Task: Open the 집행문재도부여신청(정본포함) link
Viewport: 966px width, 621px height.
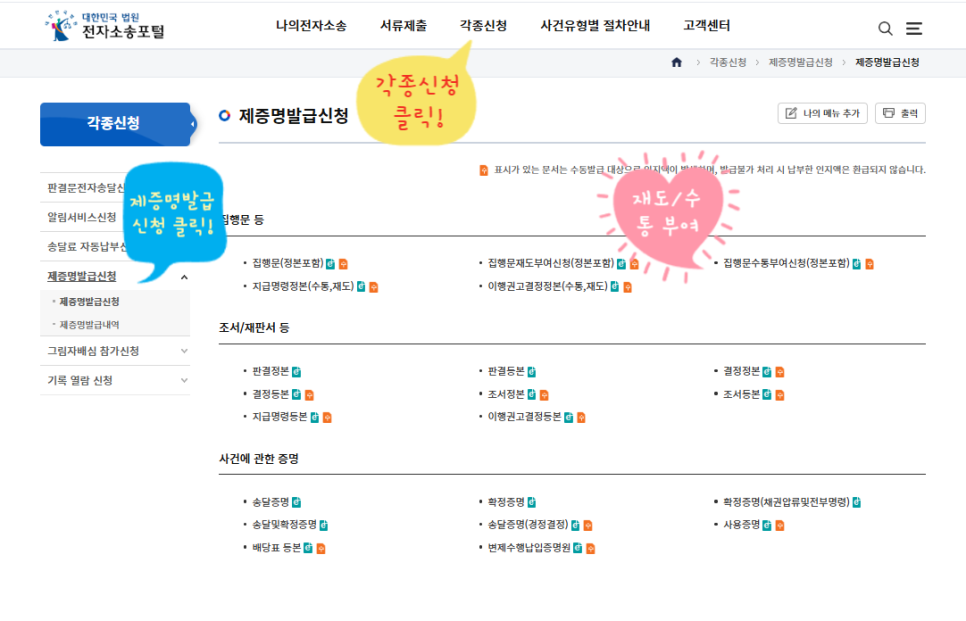Action: [x=549, y=264]
